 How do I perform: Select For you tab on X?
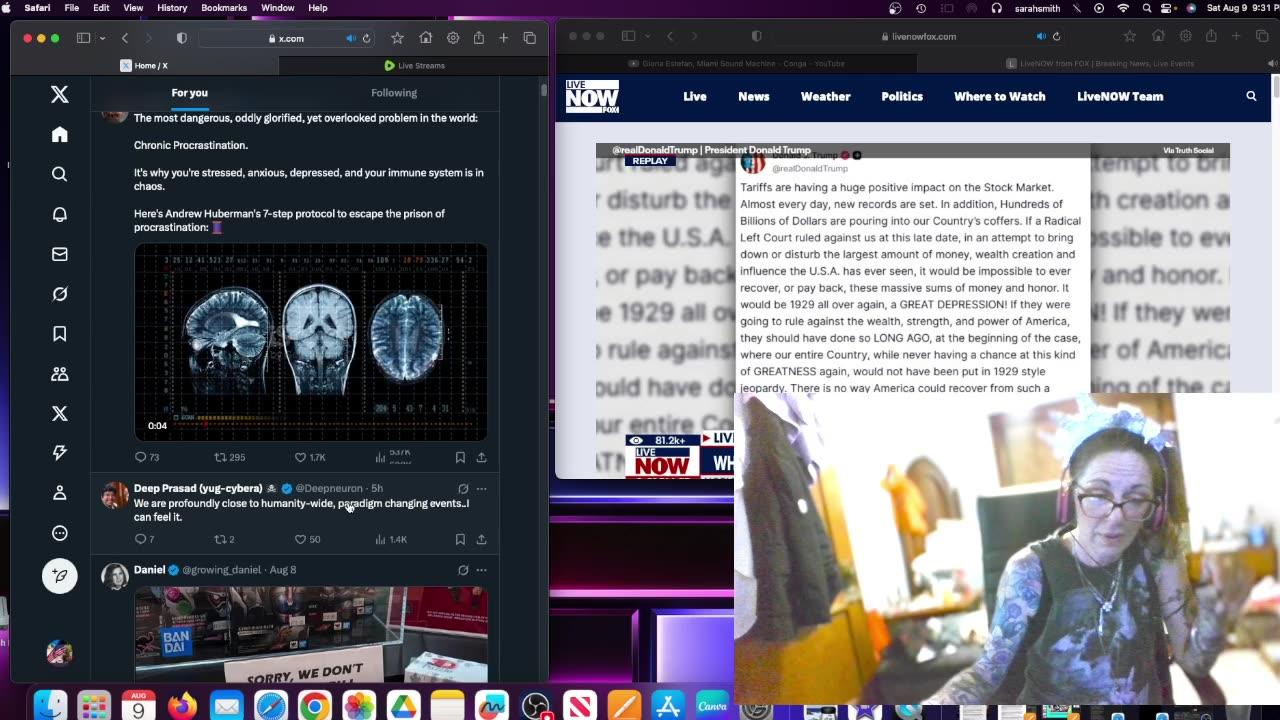click(190, 93)
